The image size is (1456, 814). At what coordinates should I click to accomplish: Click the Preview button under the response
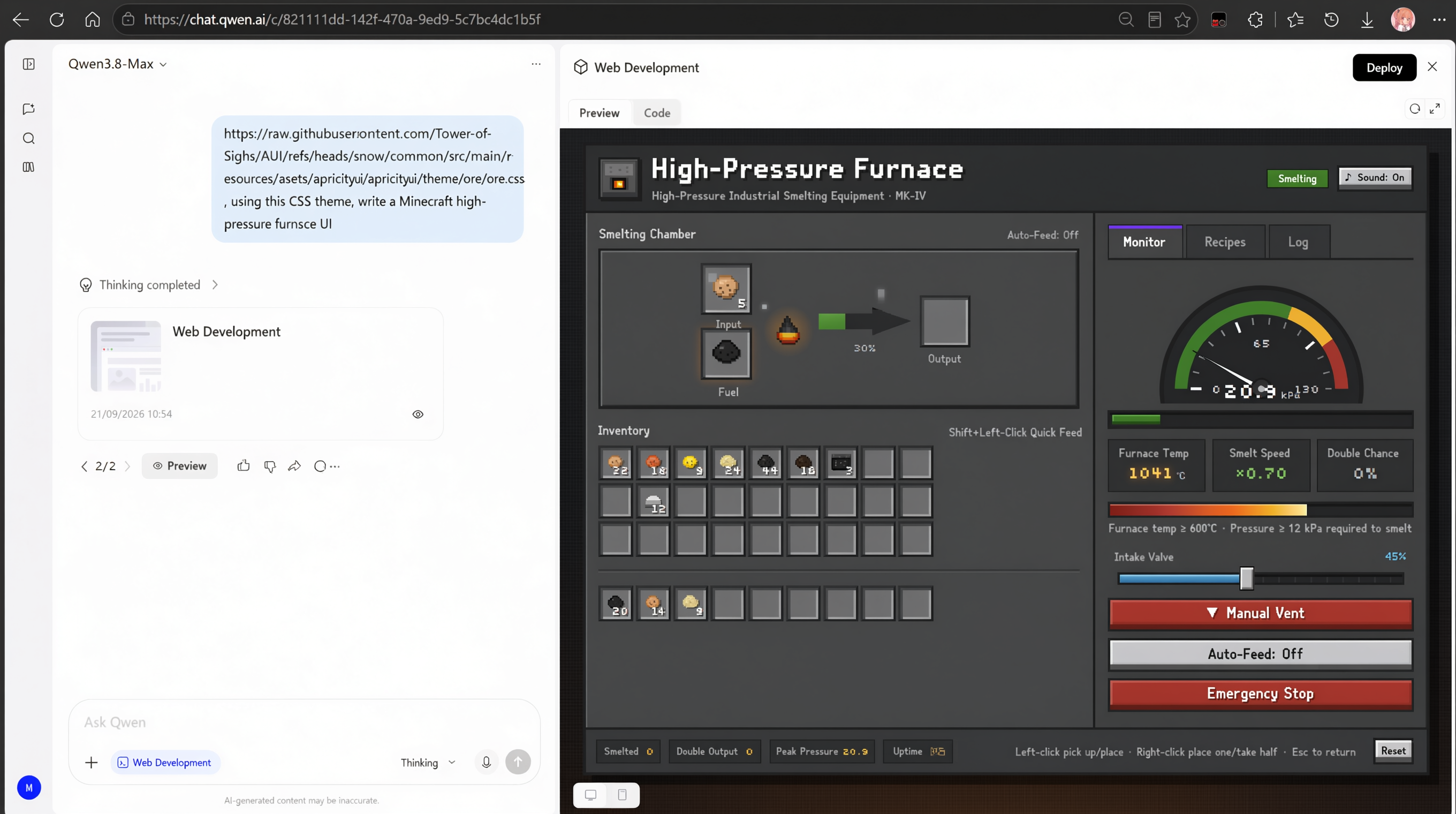[180, 466]
